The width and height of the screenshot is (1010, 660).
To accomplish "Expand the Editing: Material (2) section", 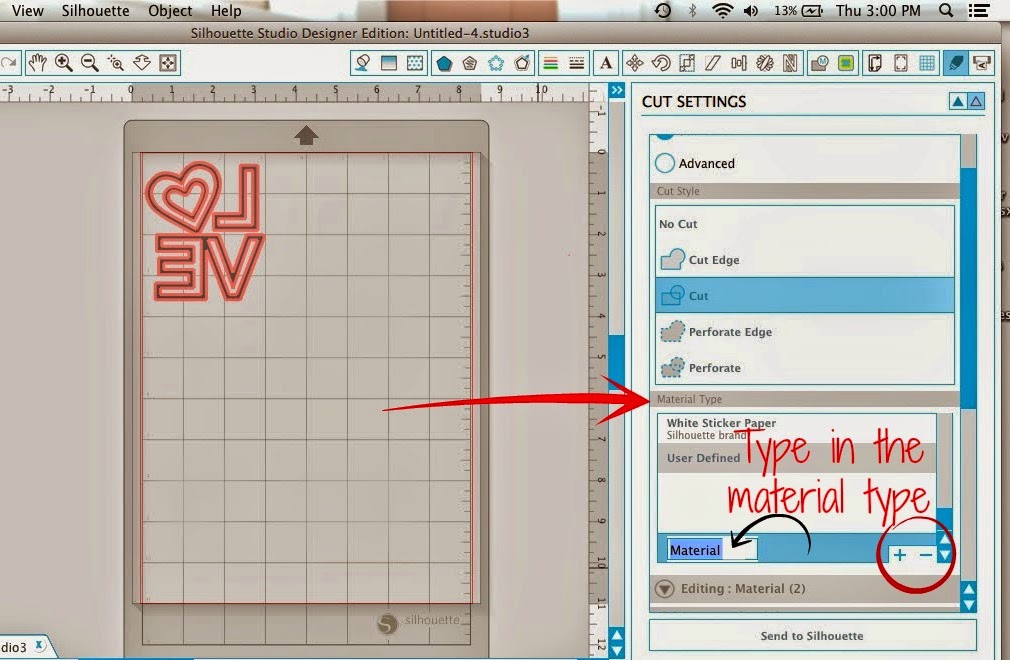I will (x=664, y=588).
